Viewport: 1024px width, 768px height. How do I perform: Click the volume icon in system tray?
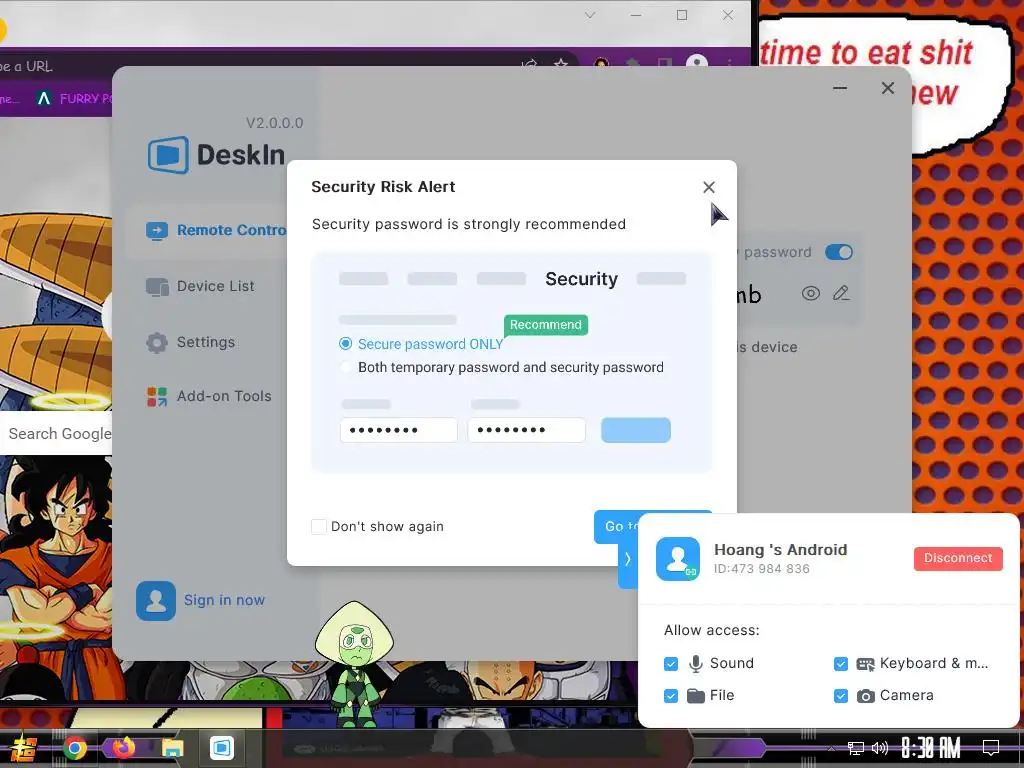[879, 747]
